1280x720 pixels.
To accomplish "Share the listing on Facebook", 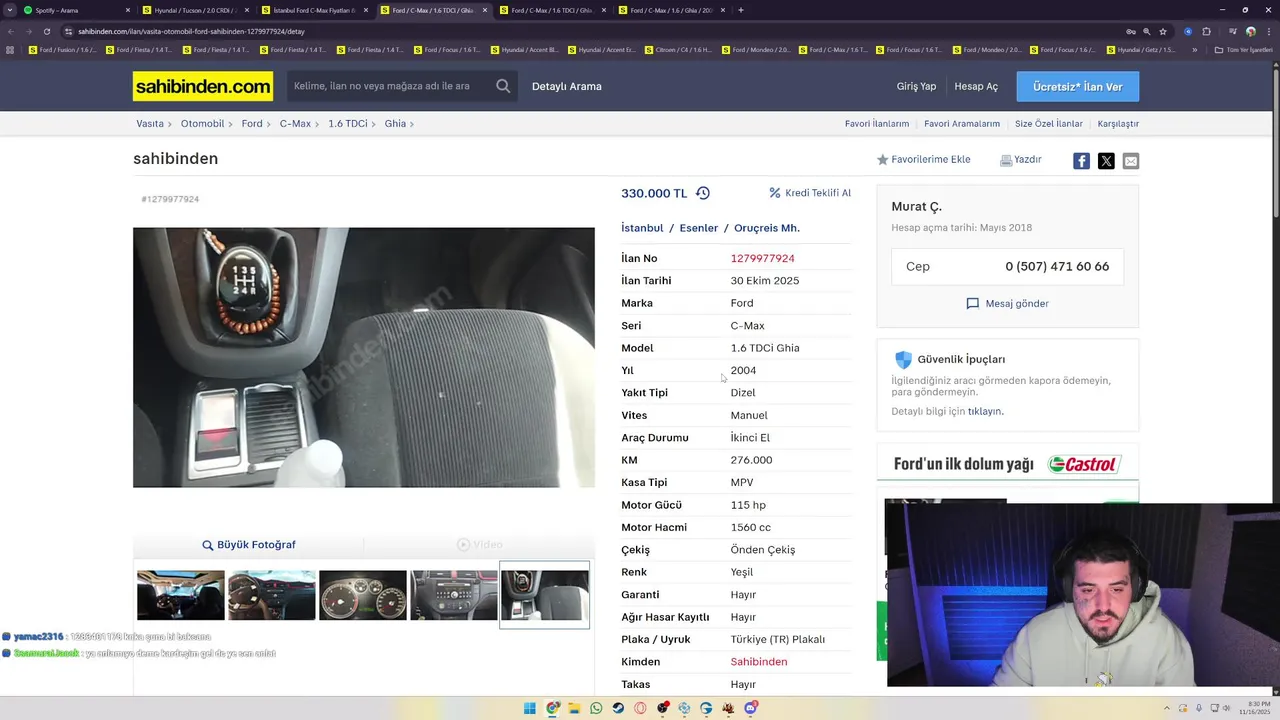I will pyautogui.click(x=1081, y=161).
